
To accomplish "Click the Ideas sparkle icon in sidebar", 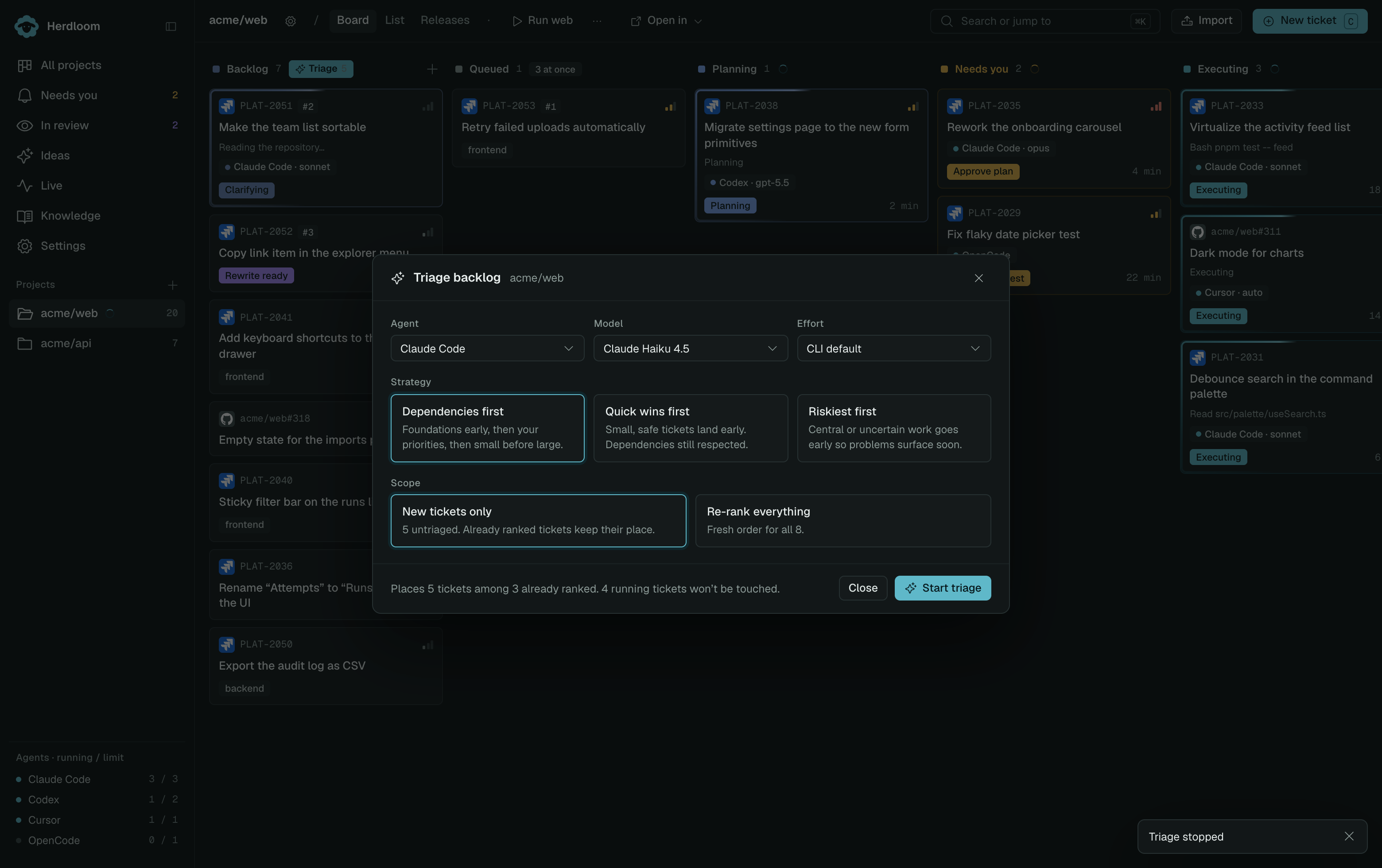I will tap(25, 155).
